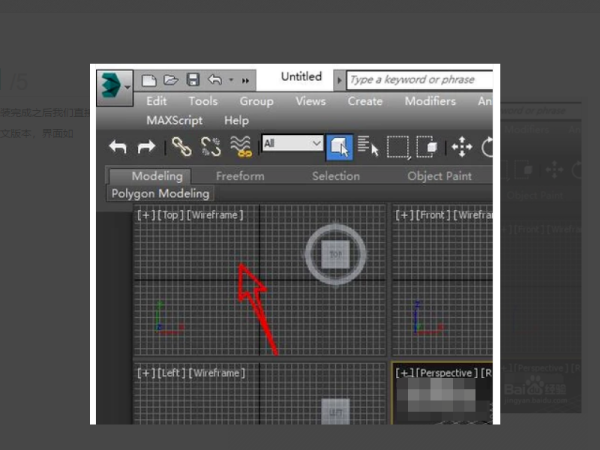Viewport: 600px width, 450px height.
Task: Click the Bind to Space Warp icon
Action: point(241,147)
